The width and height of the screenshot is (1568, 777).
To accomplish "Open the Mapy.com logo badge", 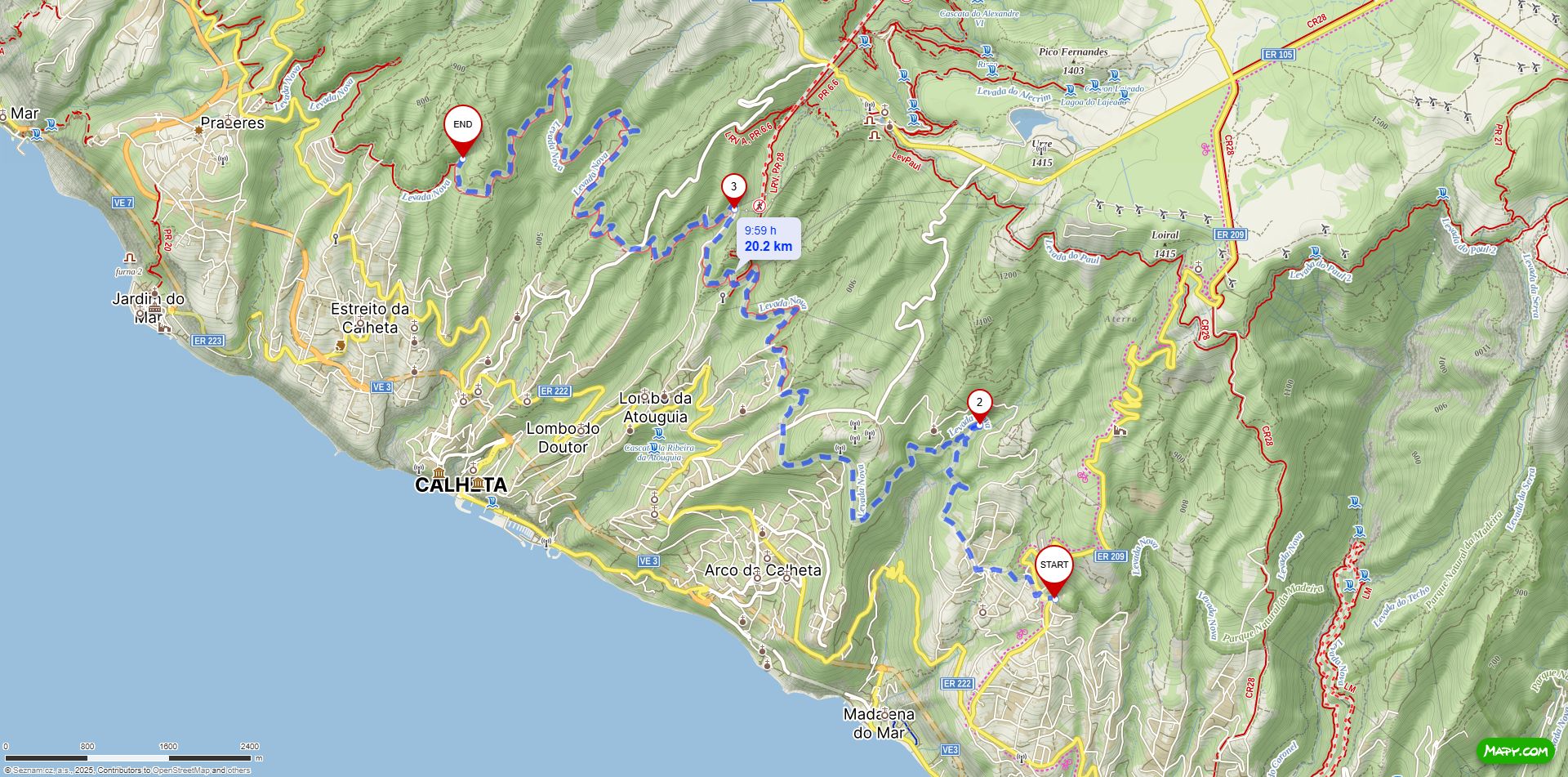I will pyautogui.click(x=1515, y=750).
